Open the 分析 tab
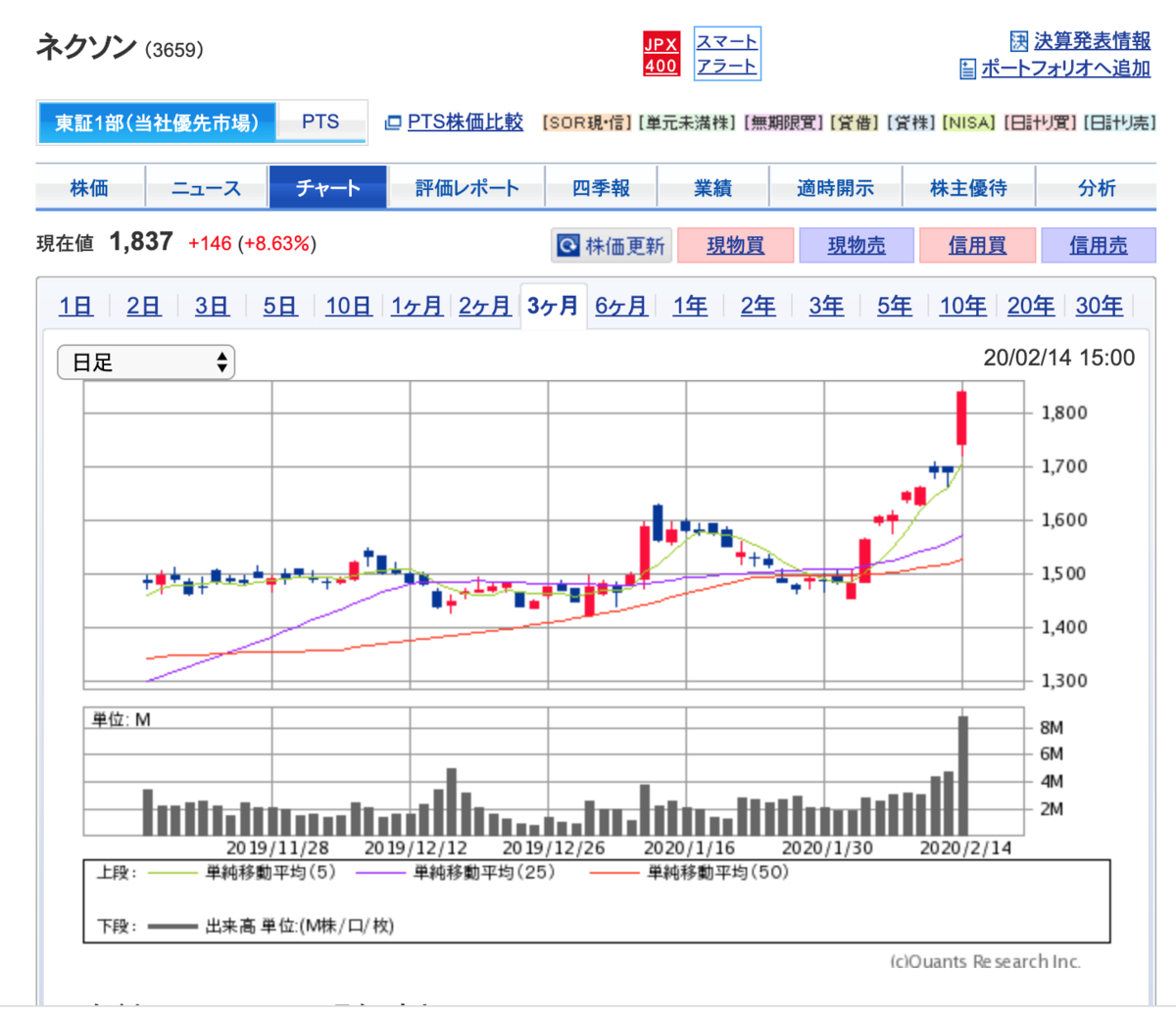The image size is (1176, 1015). pyautogui.click(x=1097, y=188)
